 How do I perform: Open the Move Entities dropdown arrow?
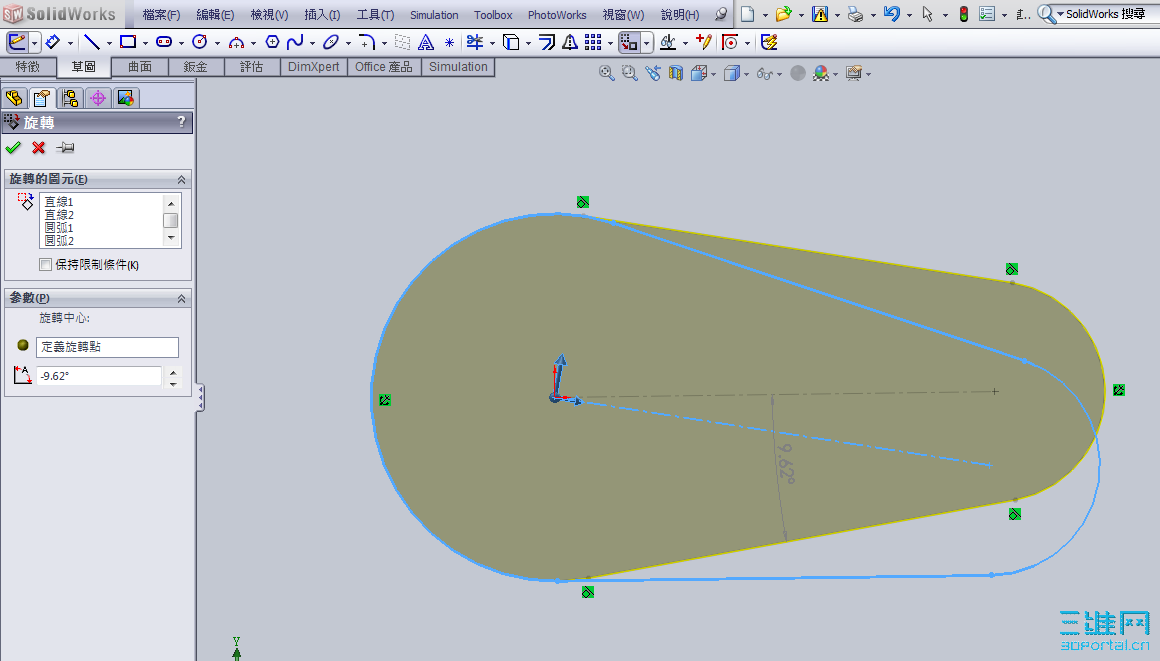click(x=647, y=43)
